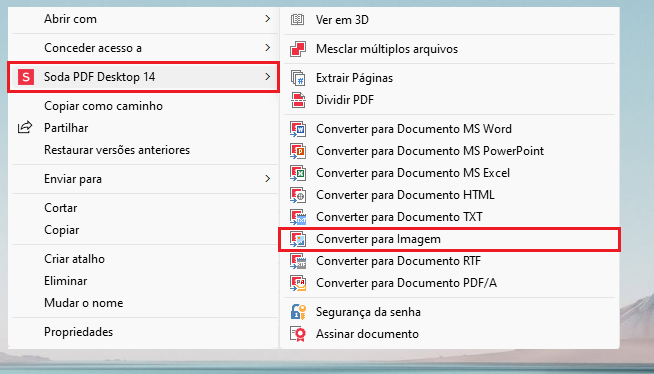This screenshot has width=654, height=374.
Task: Click the MS Excel conversion icon
Action: tap(298, 173)
